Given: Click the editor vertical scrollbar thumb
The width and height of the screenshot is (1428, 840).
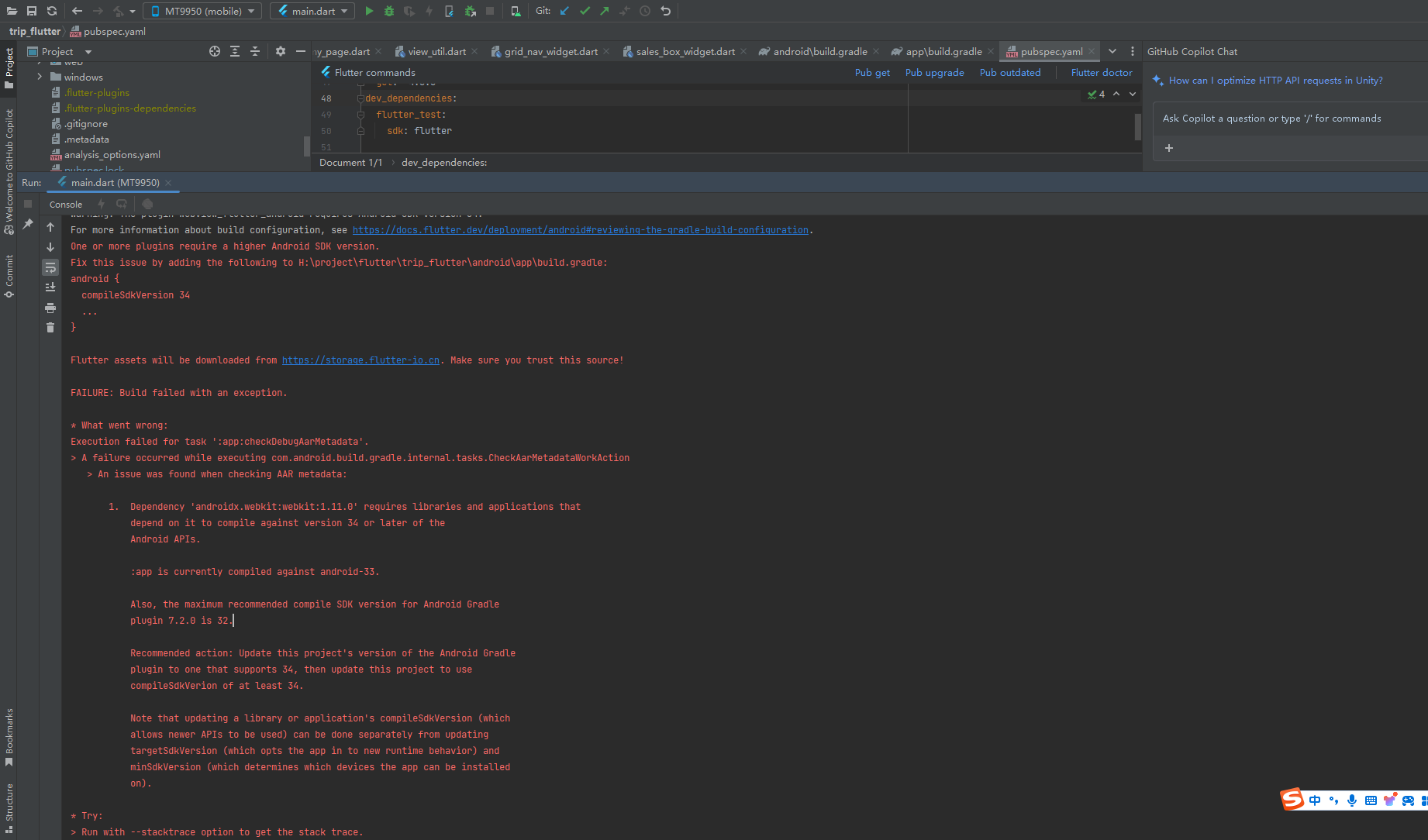Looking at the screenshot, I should point(1138,126).
